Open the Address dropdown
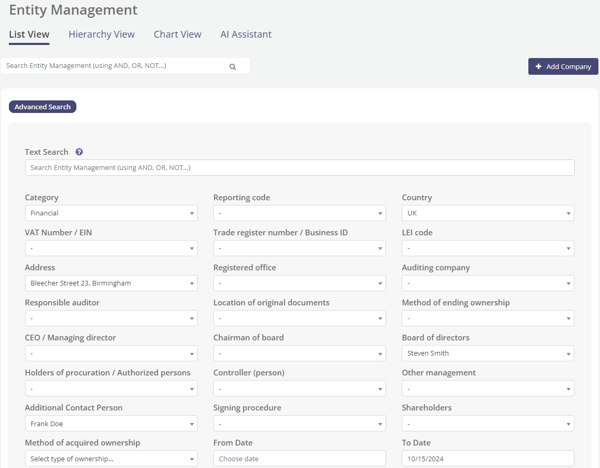Screen dimensions: 600x468 [110, 283]
